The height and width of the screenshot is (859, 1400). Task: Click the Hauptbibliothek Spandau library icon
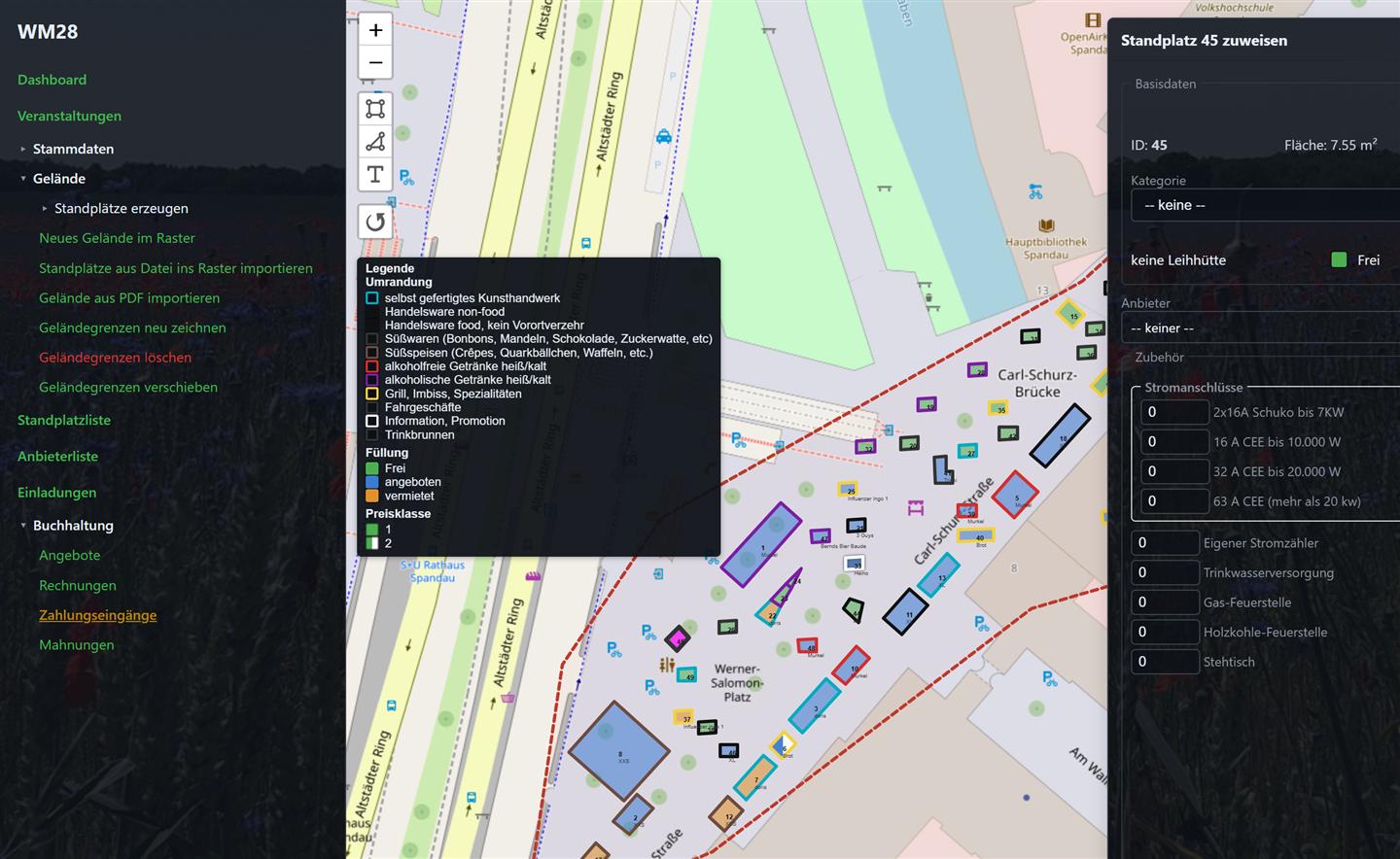pyautogui.click(x=1046, y=225)
